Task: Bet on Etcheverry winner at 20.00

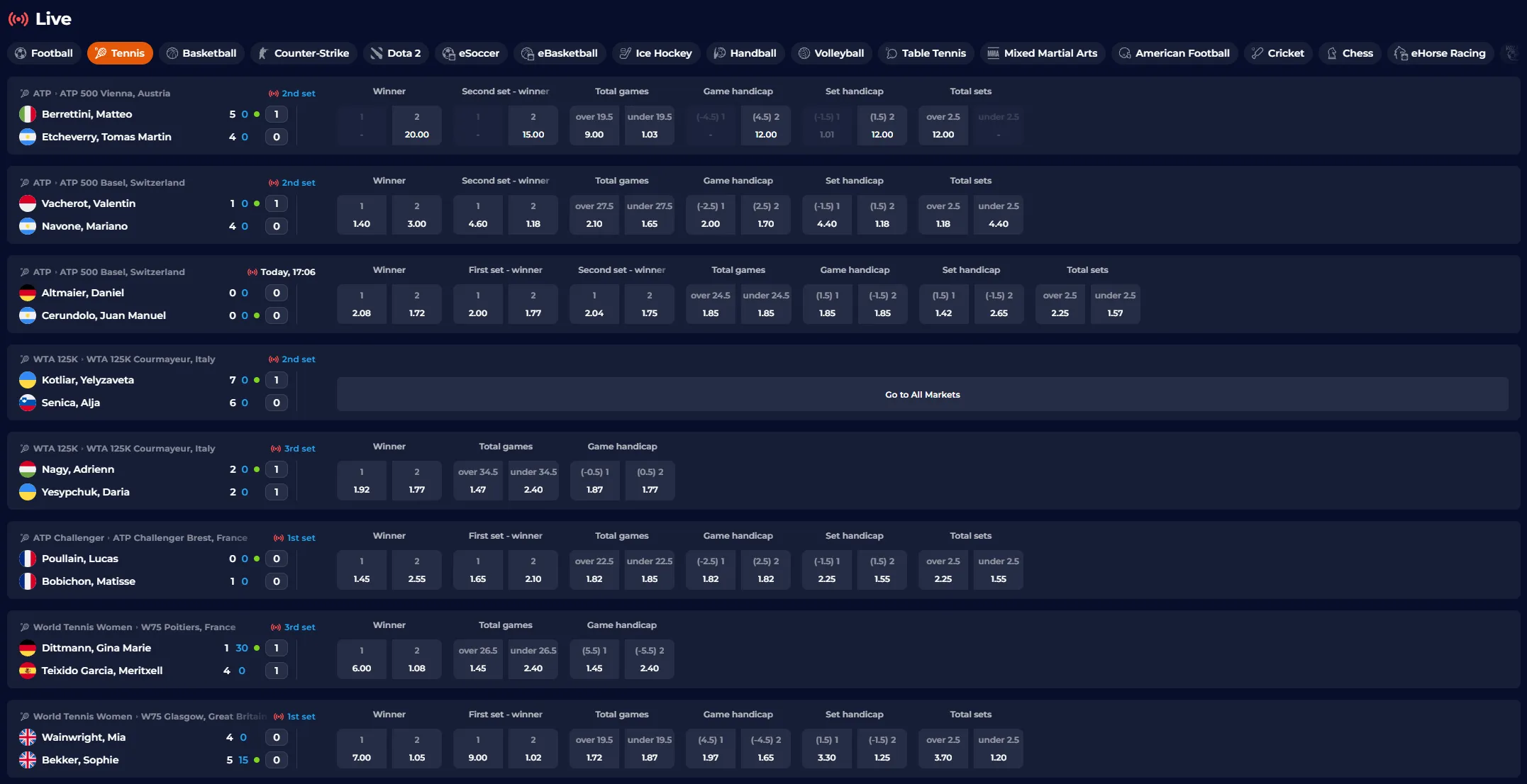Action: [417, 125]
